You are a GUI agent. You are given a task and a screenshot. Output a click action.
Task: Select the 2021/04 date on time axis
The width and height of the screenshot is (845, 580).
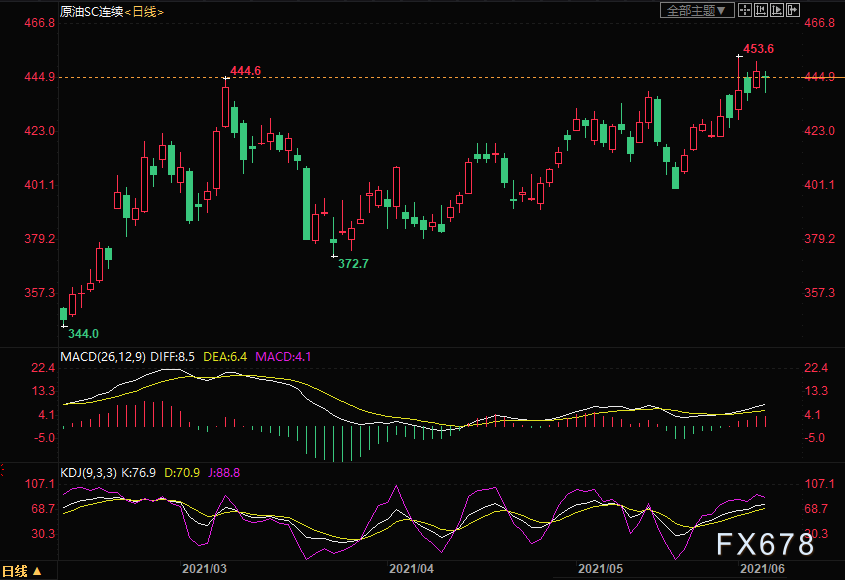(x=410, y=568)
